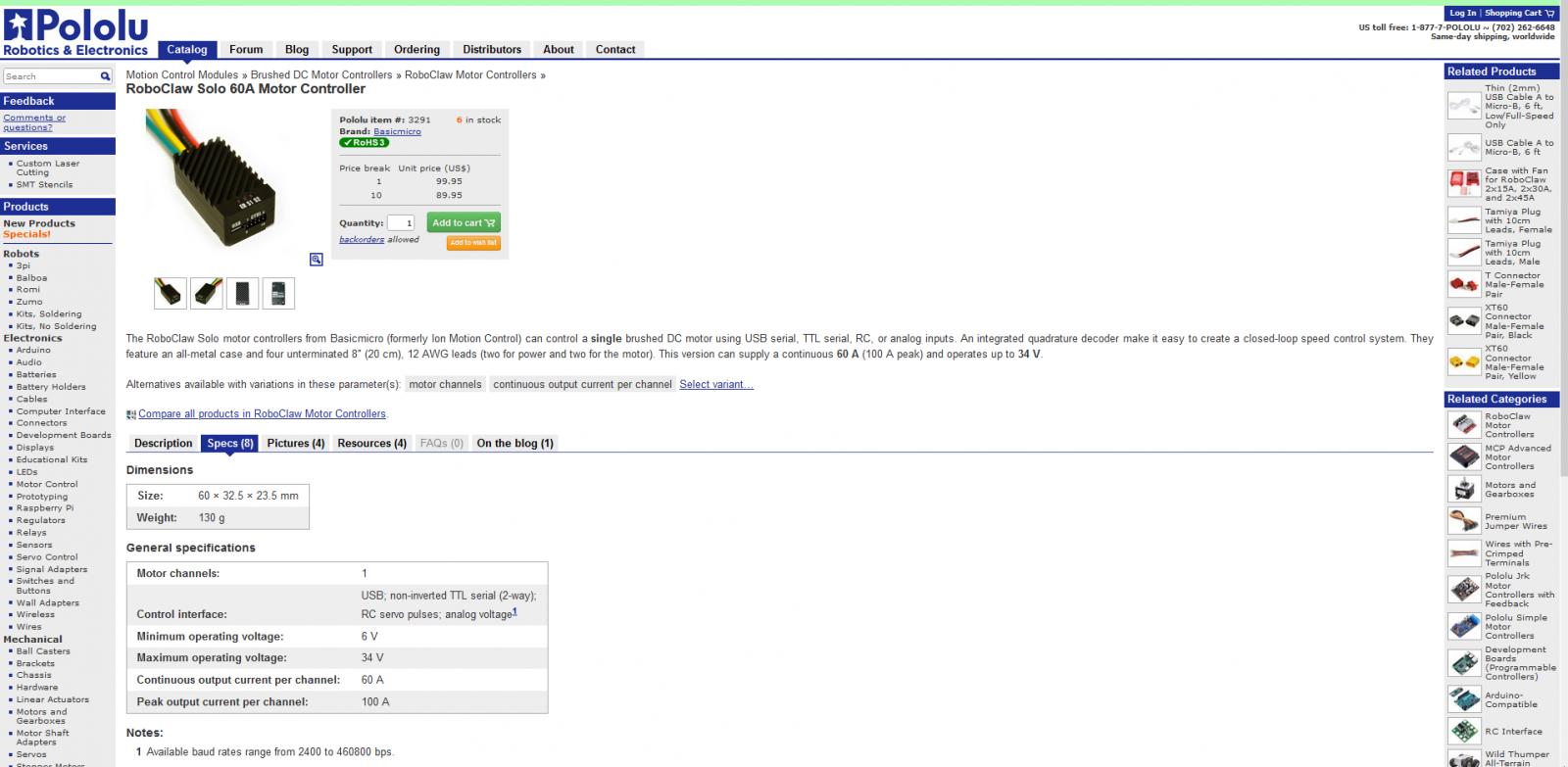The height and width of the screenshot is (767, 1568).
Task: Click the Add to wish list button
Action: tap(473, 243)
